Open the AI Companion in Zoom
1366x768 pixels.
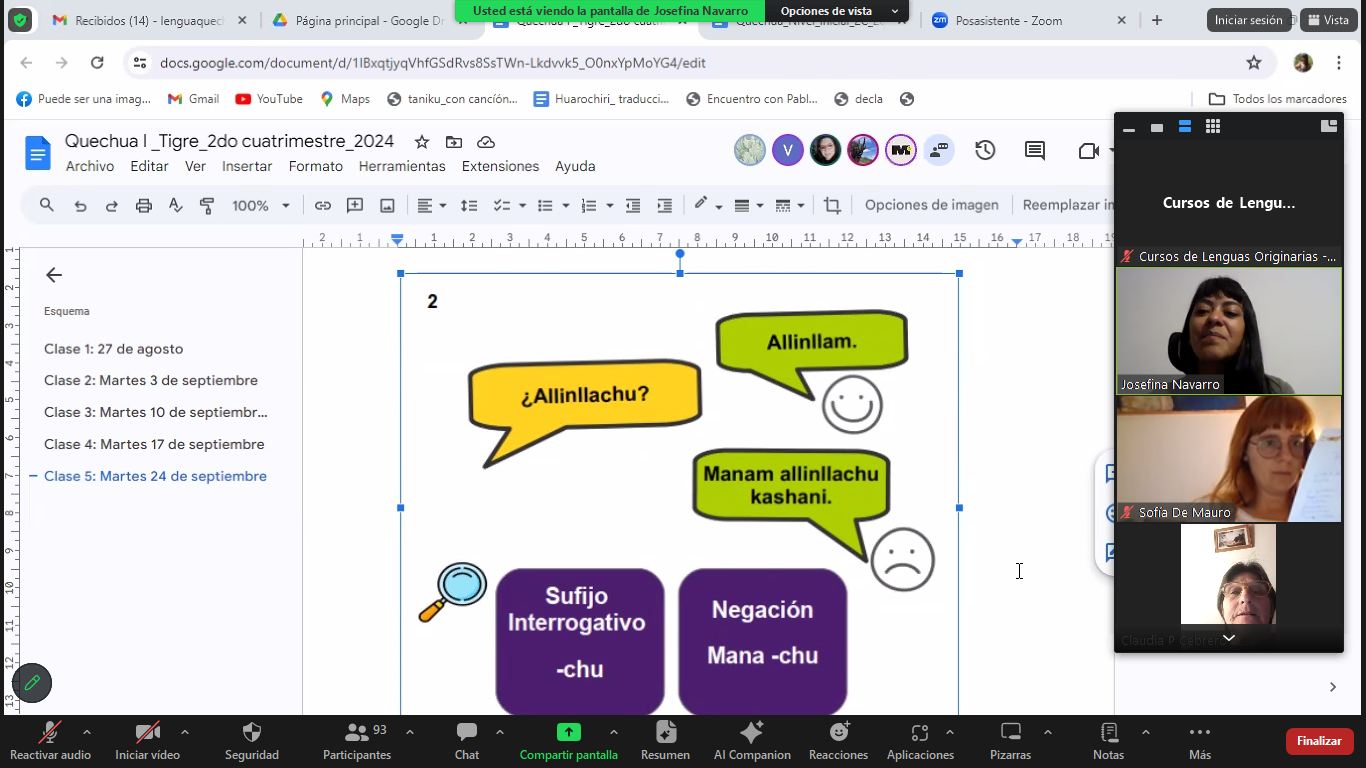tap(752, 741)
